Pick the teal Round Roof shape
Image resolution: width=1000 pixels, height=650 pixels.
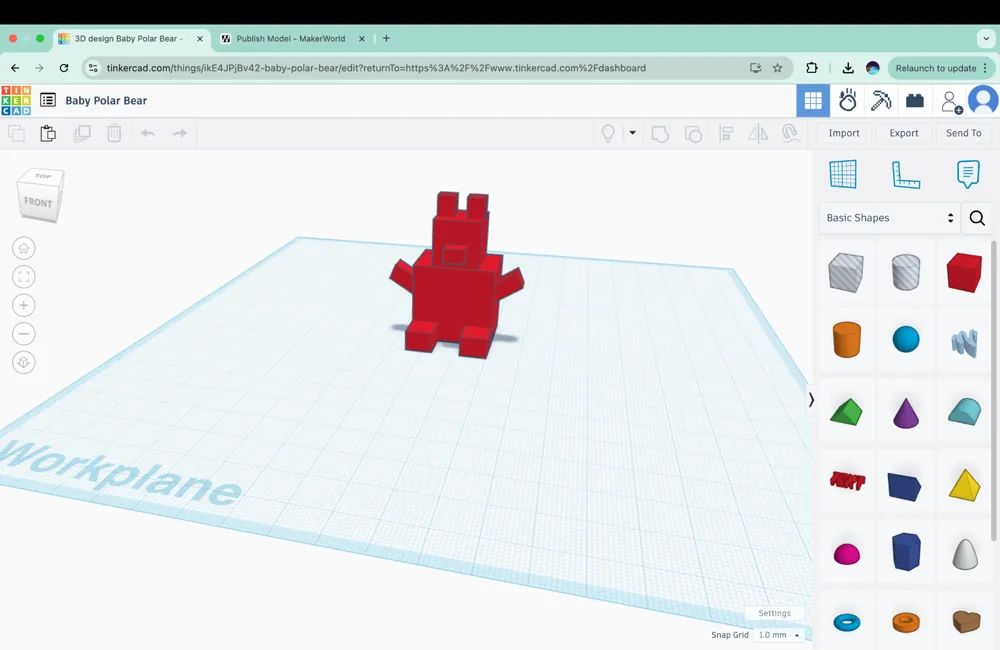click(964, 411)
